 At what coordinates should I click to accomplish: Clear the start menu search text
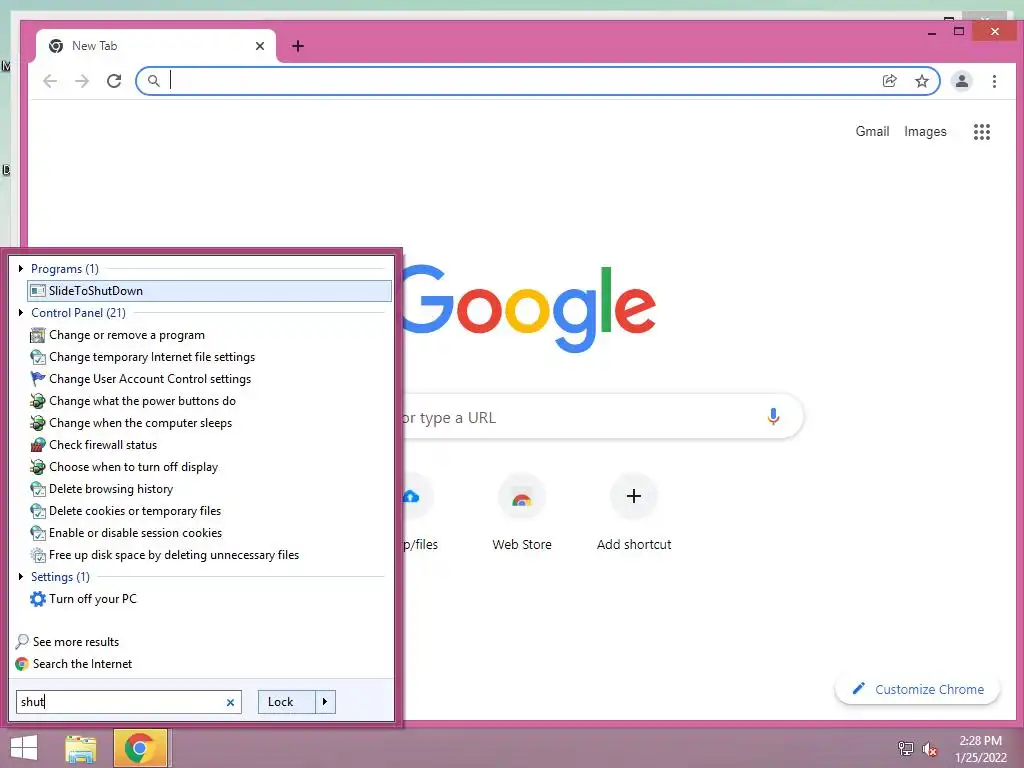point(230,703)
